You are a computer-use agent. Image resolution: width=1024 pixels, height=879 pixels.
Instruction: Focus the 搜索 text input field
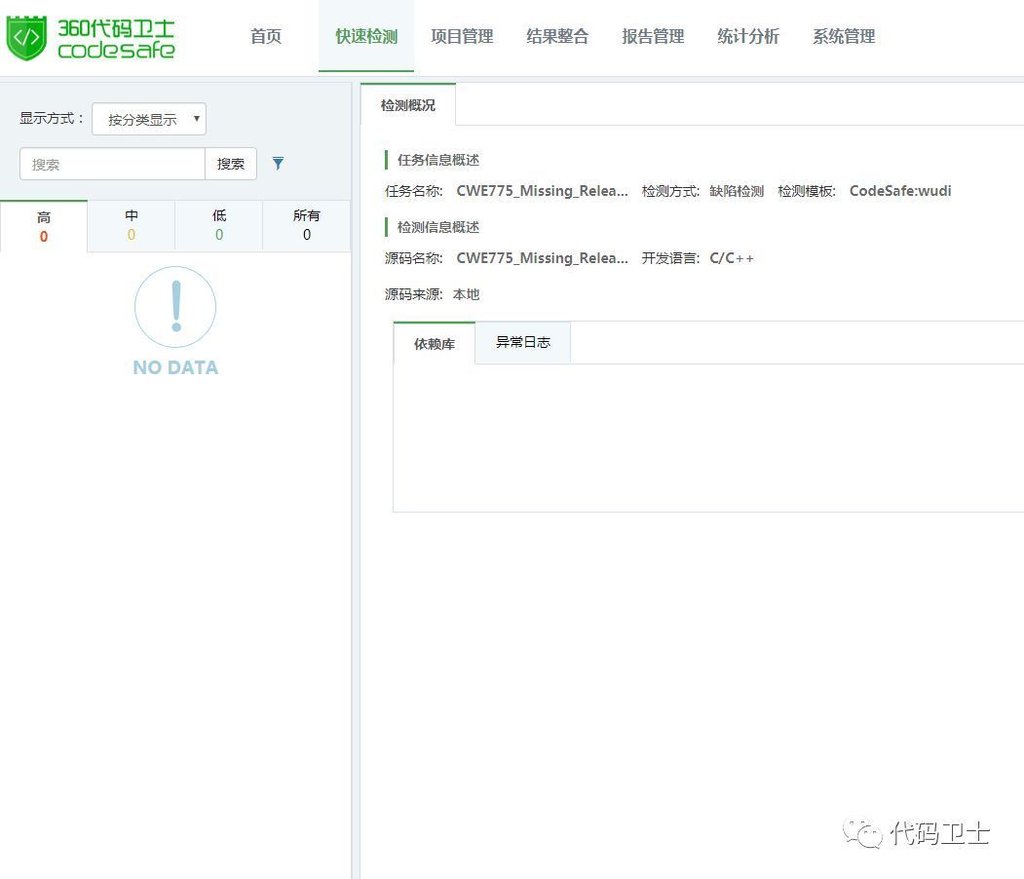[112, 163]
